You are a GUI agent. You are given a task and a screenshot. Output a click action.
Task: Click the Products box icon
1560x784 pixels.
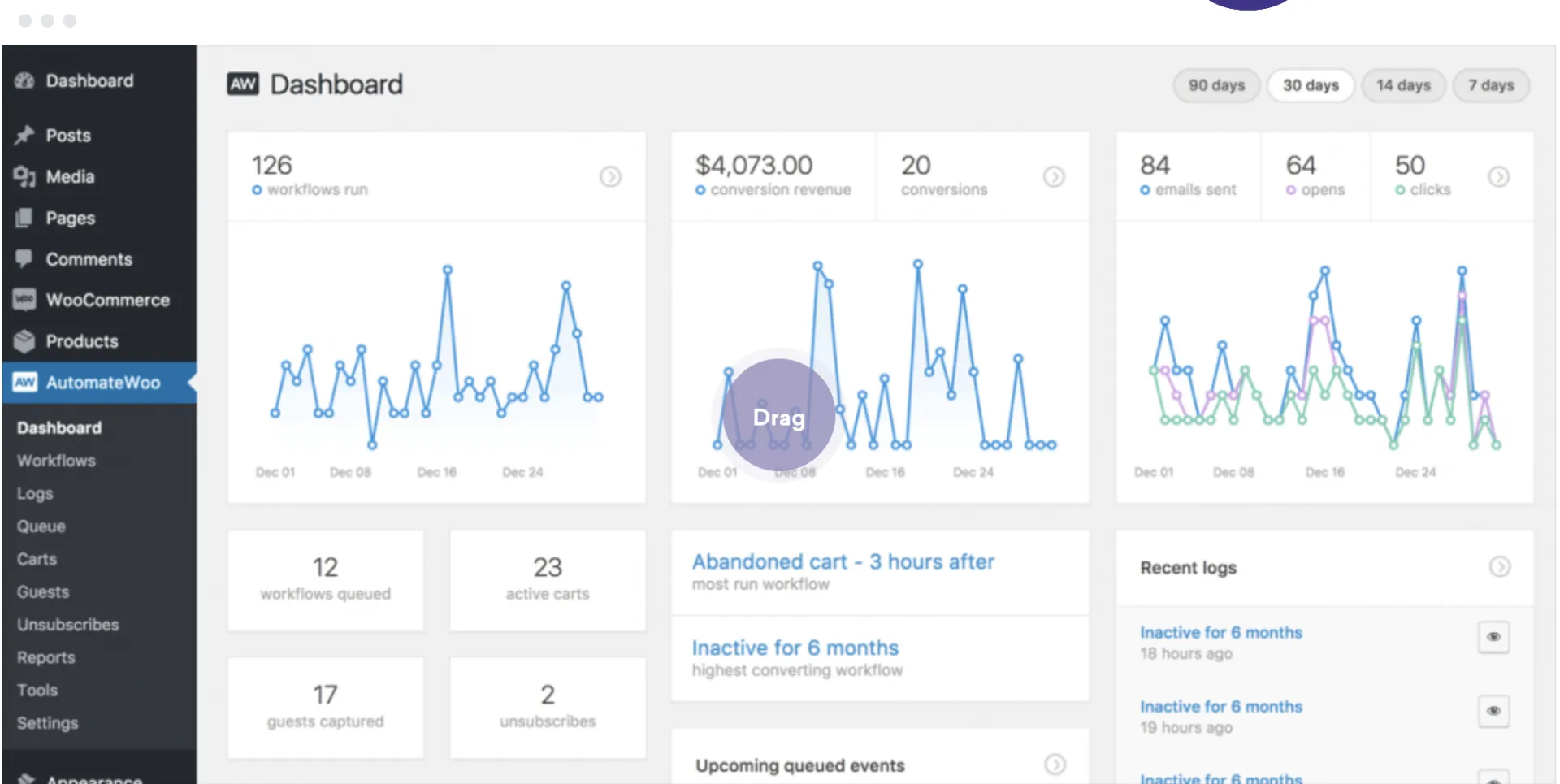(x=24, y=341)
